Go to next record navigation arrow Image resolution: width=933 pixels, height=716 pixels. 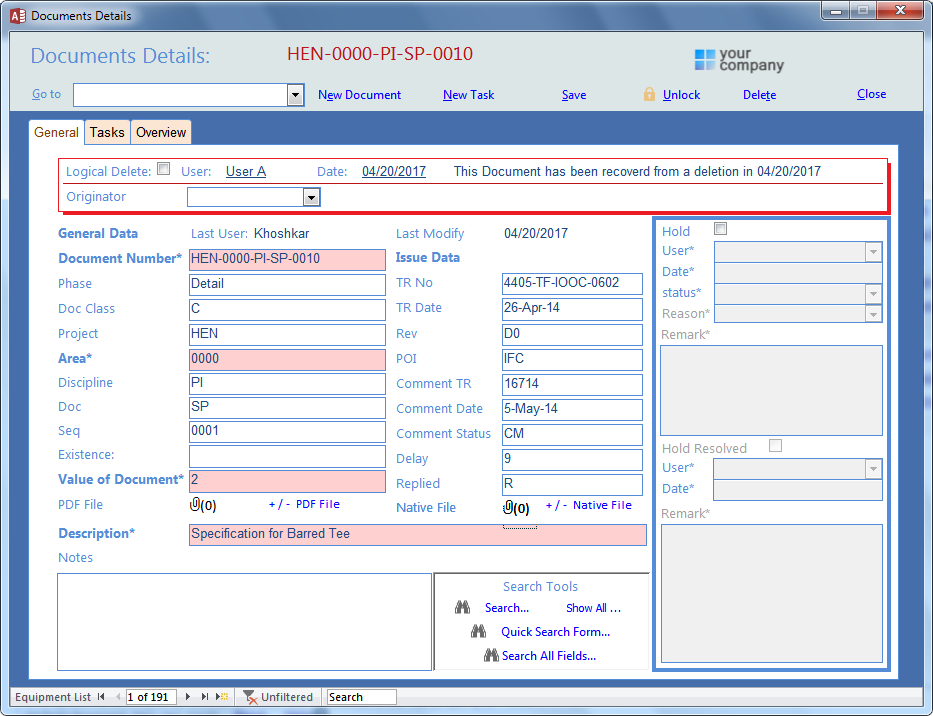(188, 696)
